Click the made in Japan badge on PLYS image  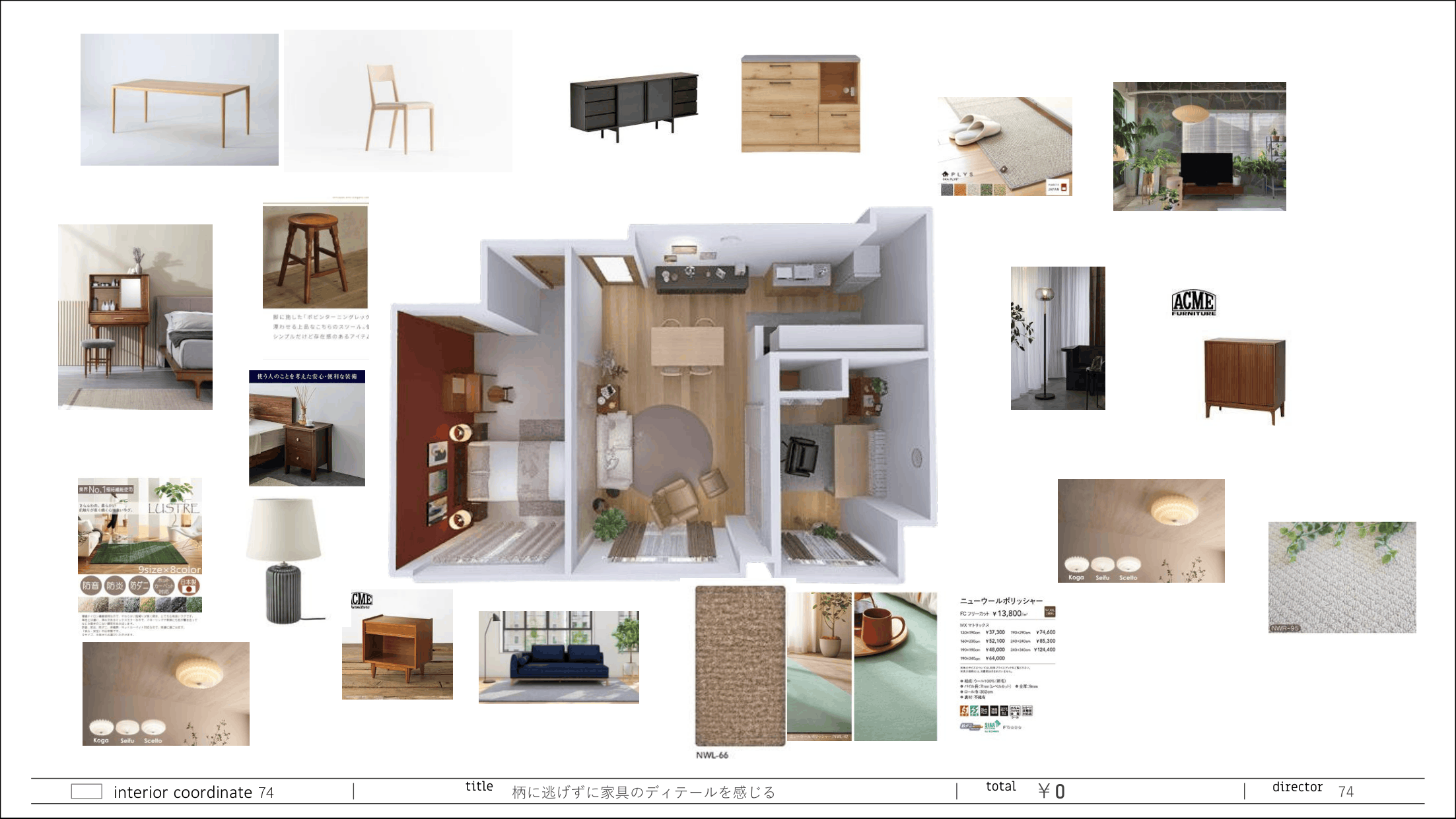pyautogui.click(x=1057, y=187)
